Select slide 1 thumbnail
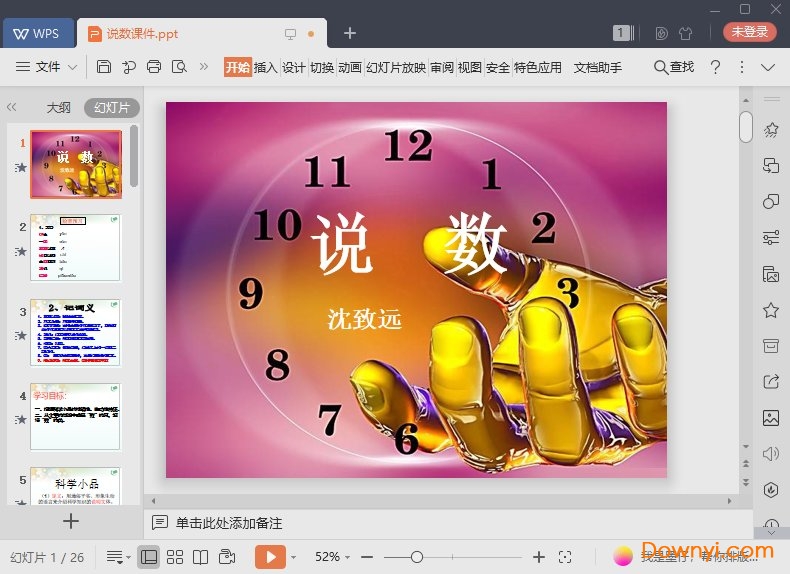This screenshot has width=790, height=574. coord(76,164)
